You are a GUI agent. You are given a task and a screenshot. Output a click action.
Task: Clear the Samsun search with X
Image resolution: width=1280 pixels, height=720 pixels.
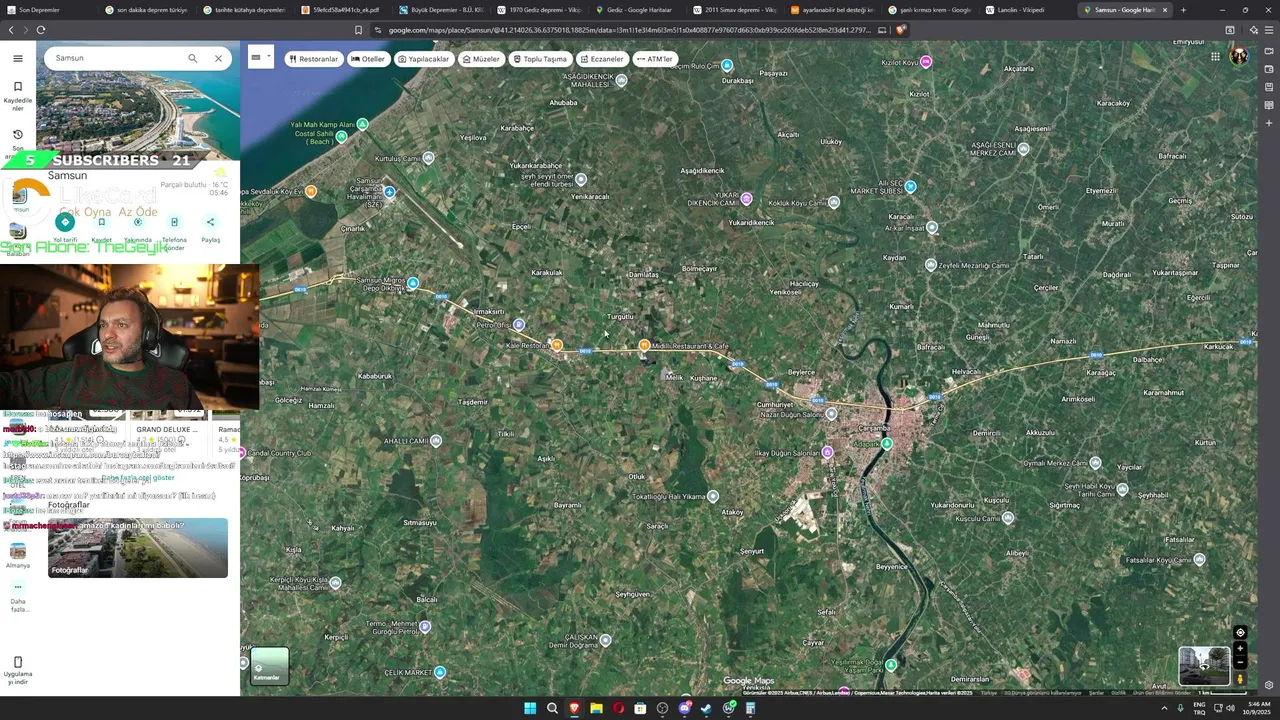coord(218,58)
